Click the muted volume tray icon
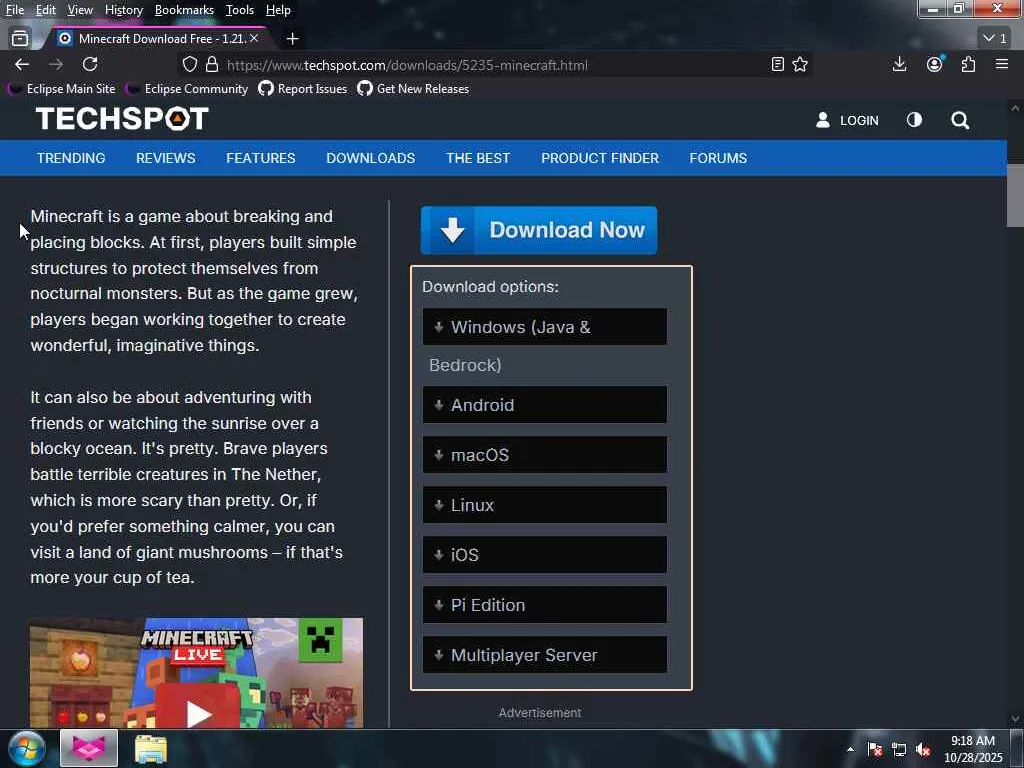This screenshot has width=1024, height=768. point(923,749)
